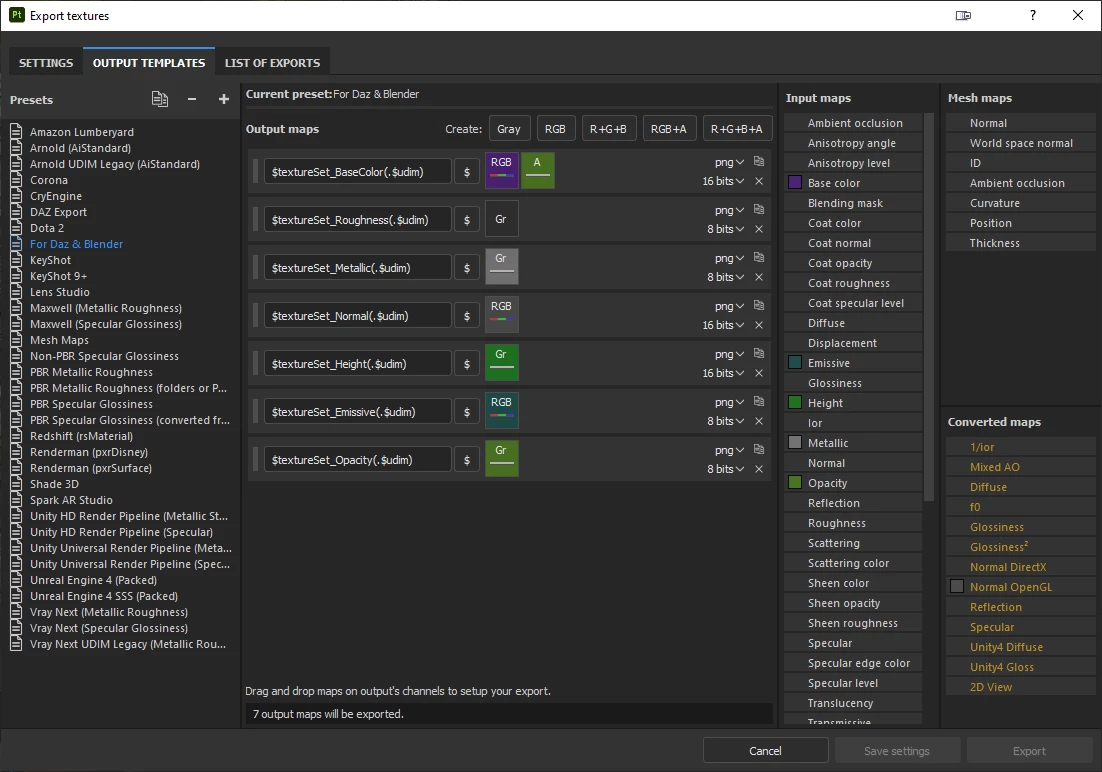Image resolution: width=1102 pixels, height=772 pixels.
Task: Create a Gray output map
Action: 509,129
